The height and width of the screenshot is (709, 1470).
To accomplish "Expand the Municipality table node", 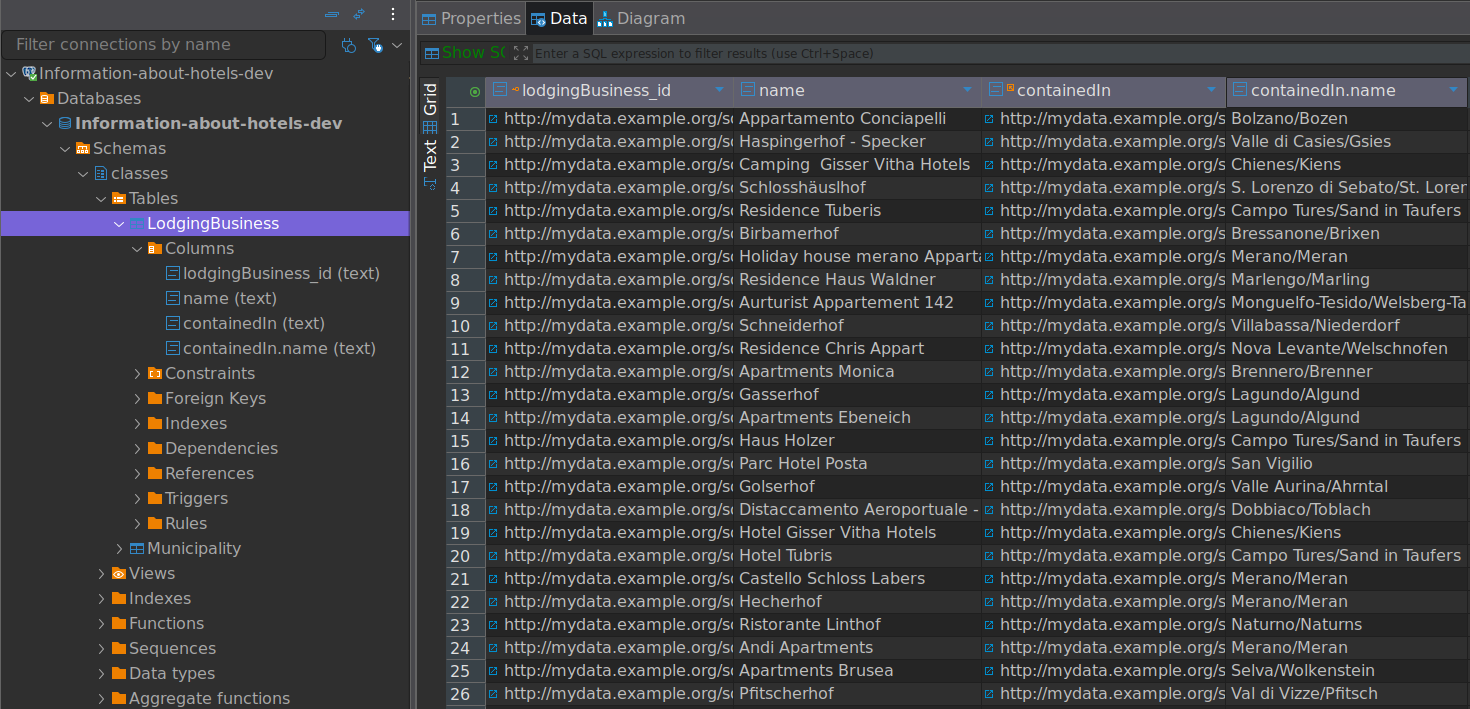I will pyautogui.click(x=120, y=549).
